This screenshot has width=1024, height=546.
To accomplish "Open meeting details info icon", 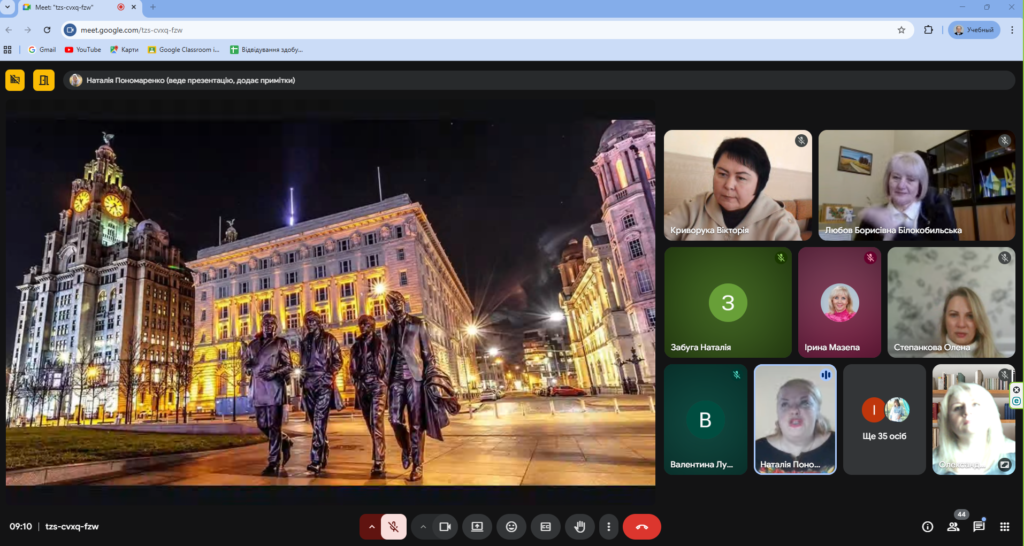I will (927, 526).
